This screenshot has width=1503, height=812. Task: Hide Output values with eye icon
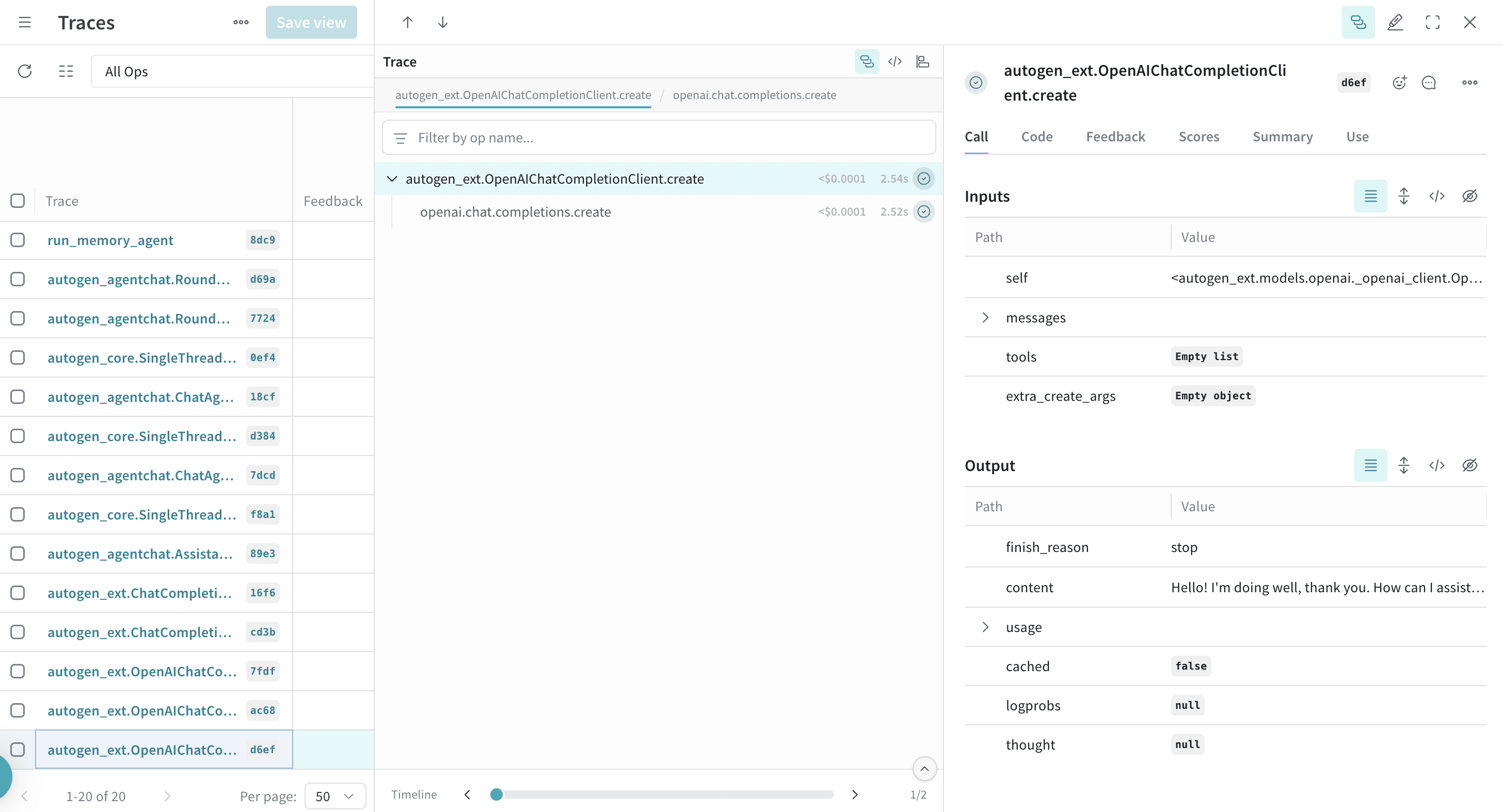pos(1470,465)
